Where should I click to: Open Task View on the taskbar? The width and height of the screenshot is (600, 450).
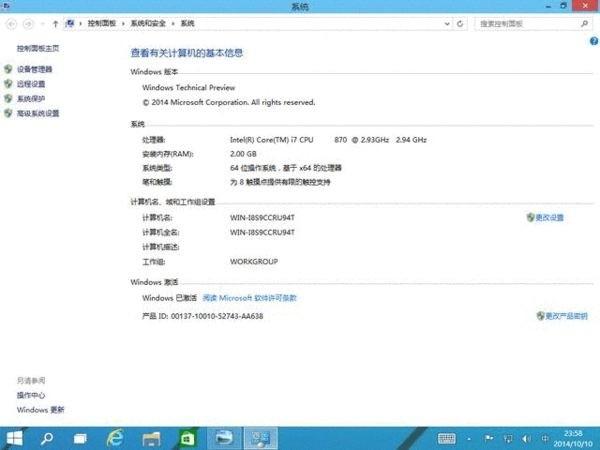(80, 439)
